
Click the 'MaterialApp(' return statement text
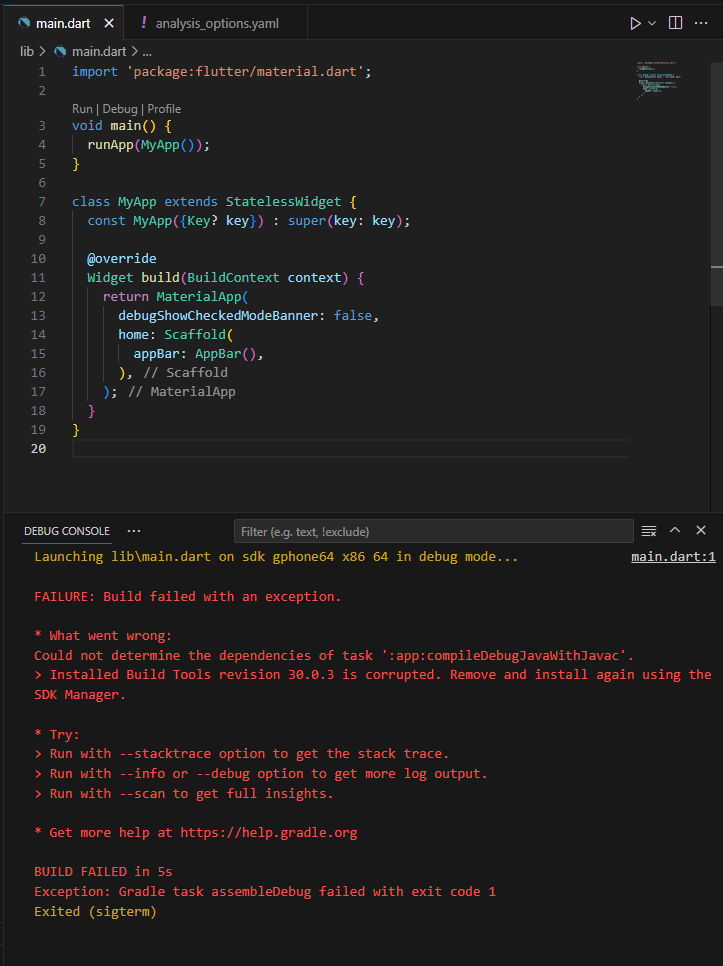(x=202, y=296)
